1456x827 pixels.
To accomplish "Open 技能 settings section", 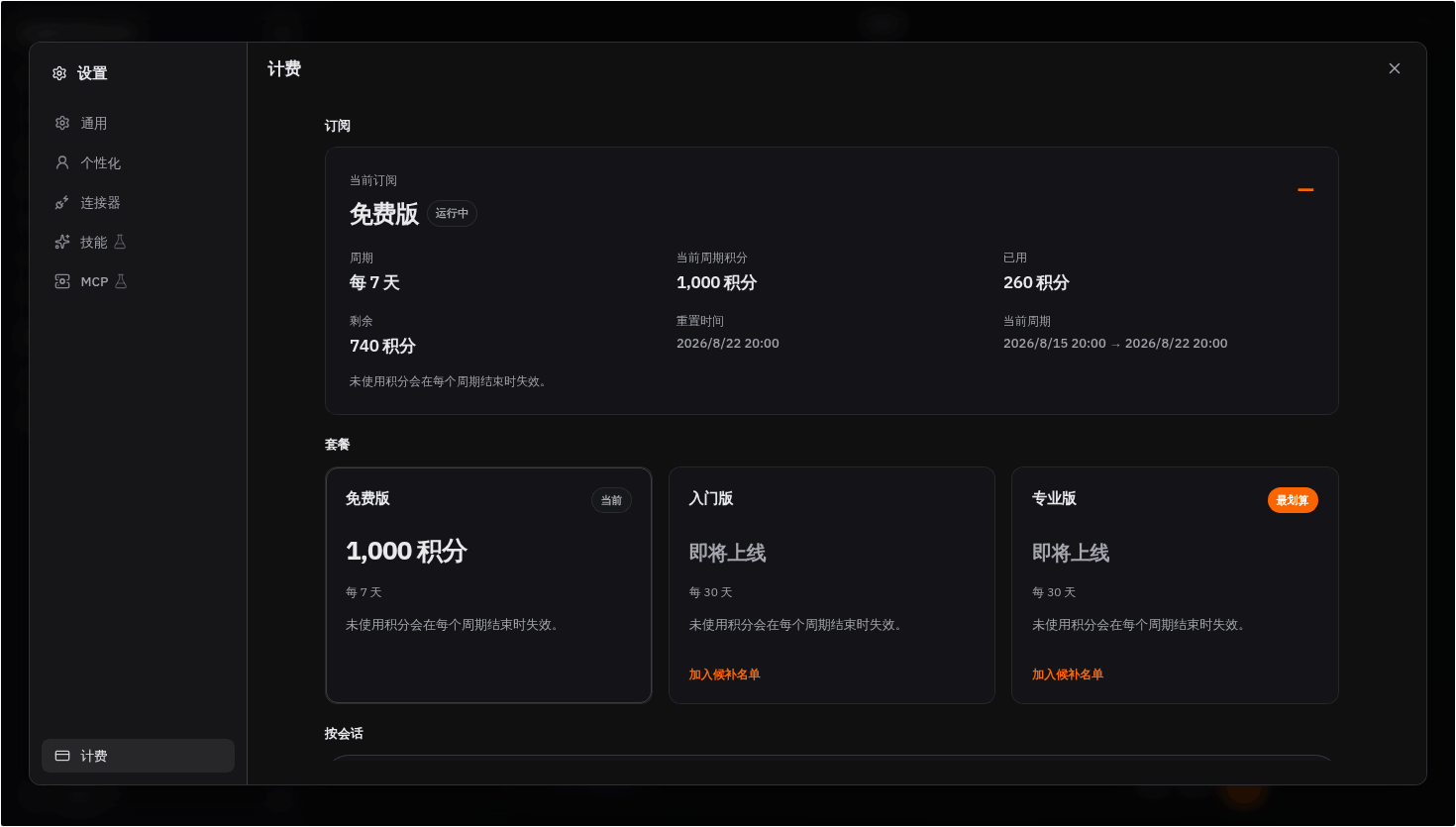I will click(138, 242).
